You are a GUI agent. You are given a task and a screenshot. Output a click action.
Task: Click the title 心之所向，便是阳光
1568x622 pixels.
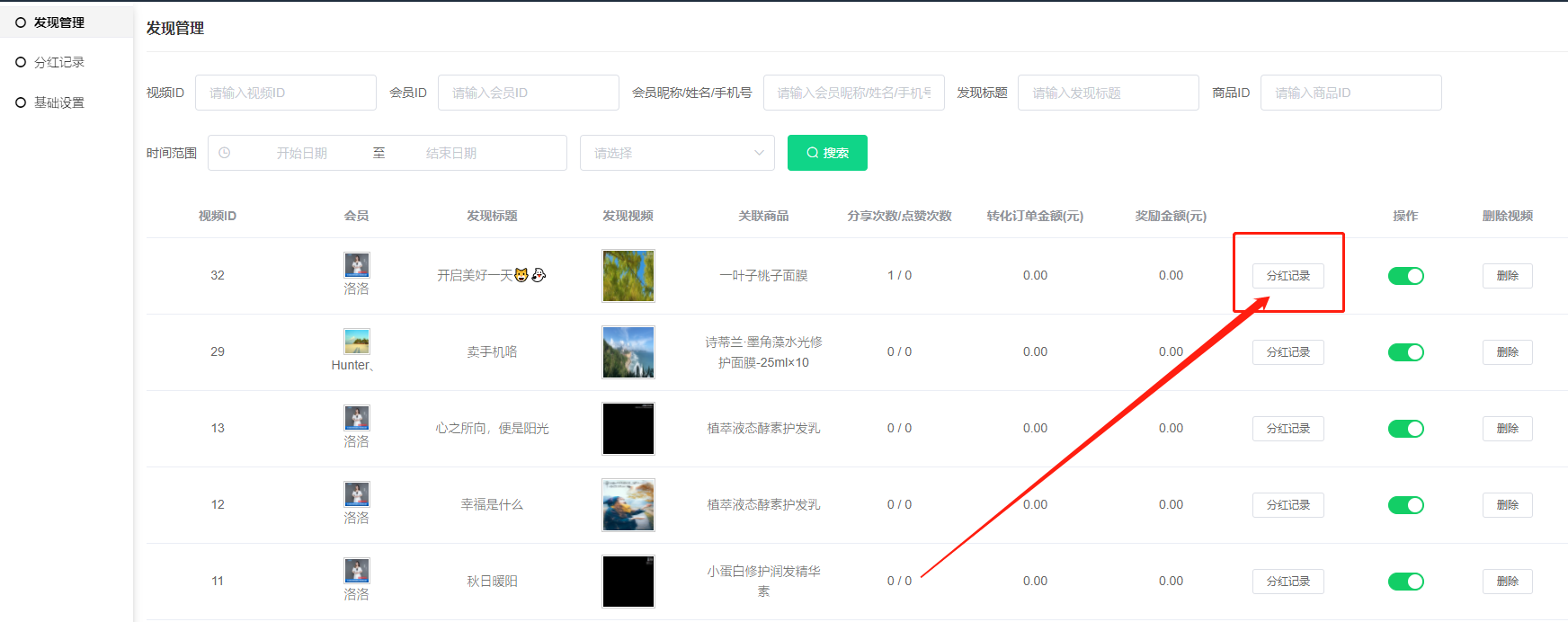[492, 428]
